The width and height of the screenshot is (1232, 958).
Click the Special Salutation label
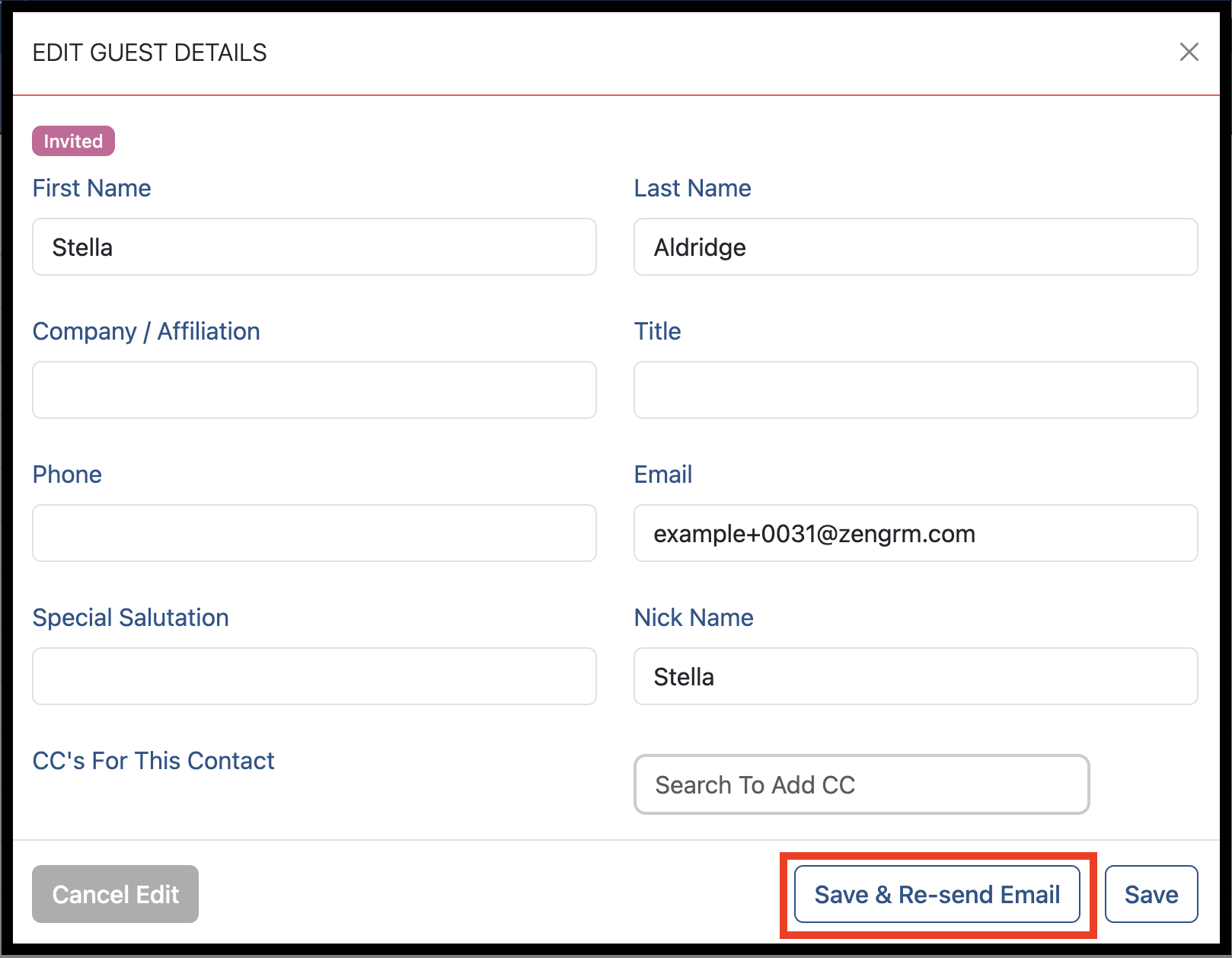coord(130,618)
